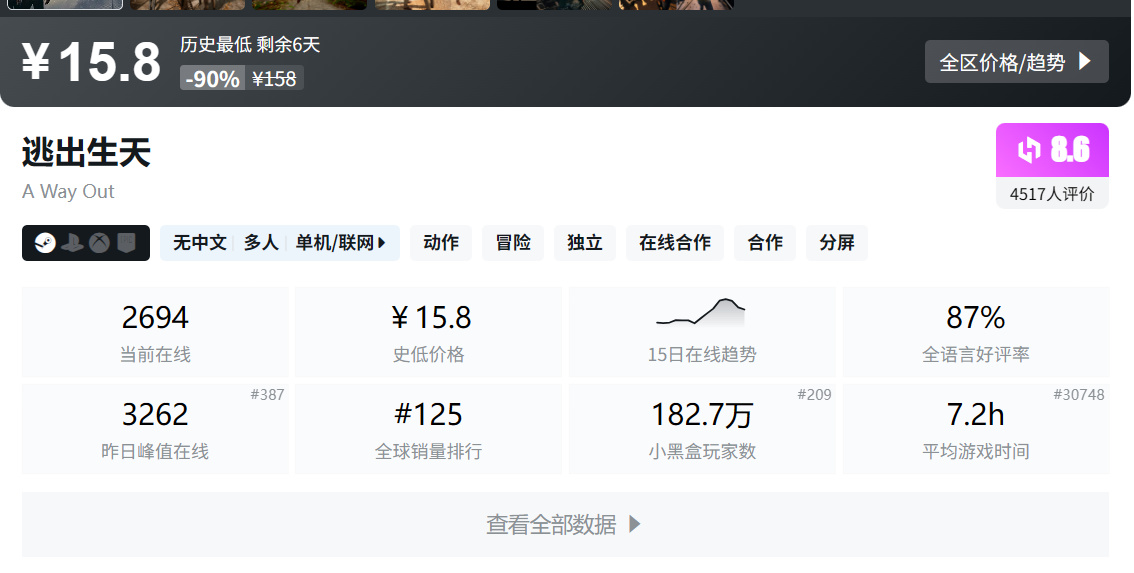Viewport: 1134px width, 573px height.
Task: Click the #387 rank label
Action: [268, 394]
